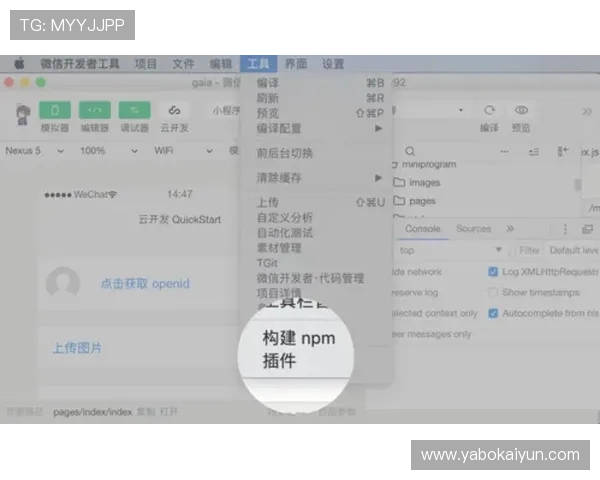Expand the 编译配置 submenu
This screenshot has width=600, height=480.
[x=316, y=128]
